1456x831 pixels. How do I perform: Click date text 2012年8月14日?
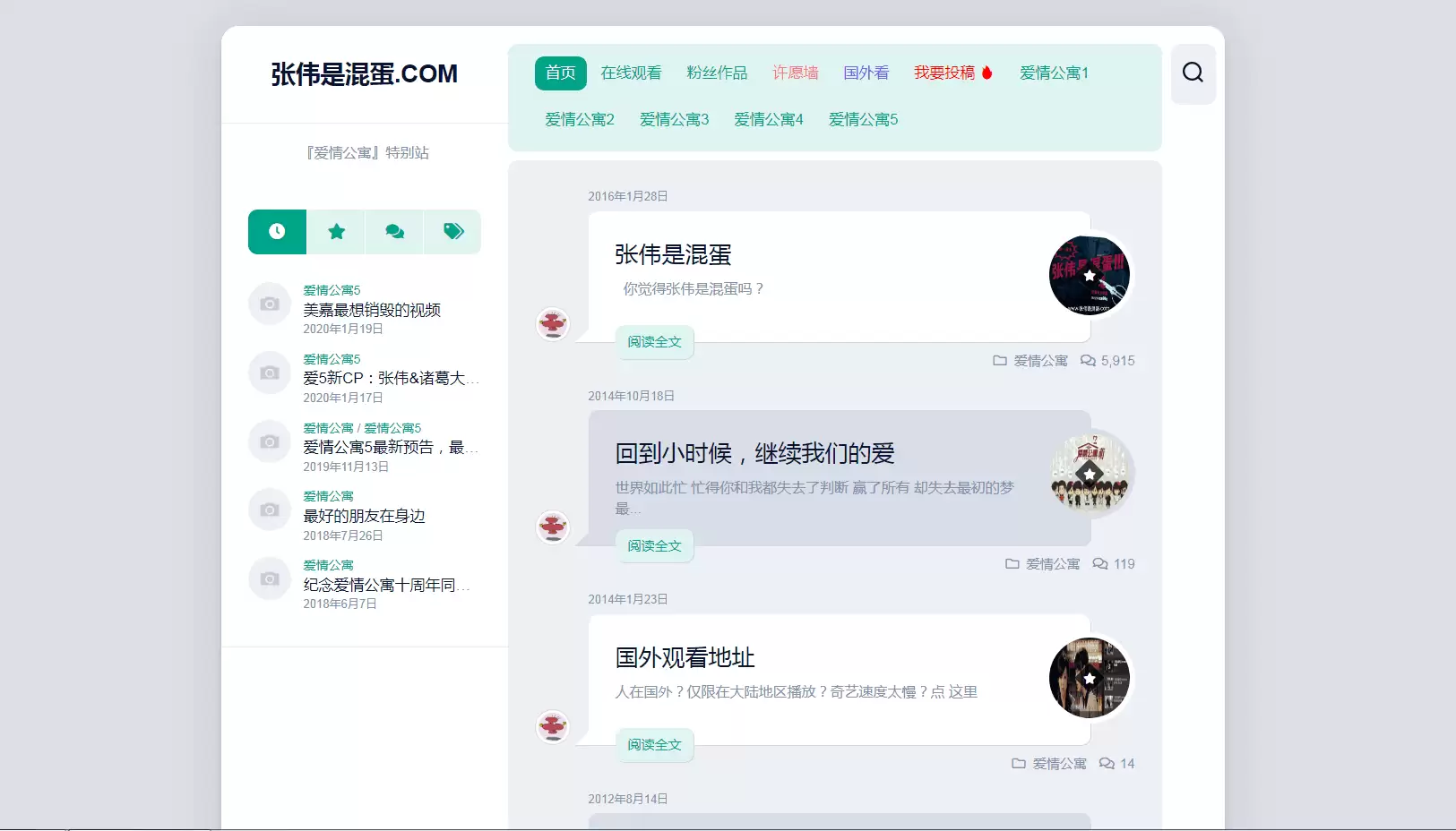[628, 799]
